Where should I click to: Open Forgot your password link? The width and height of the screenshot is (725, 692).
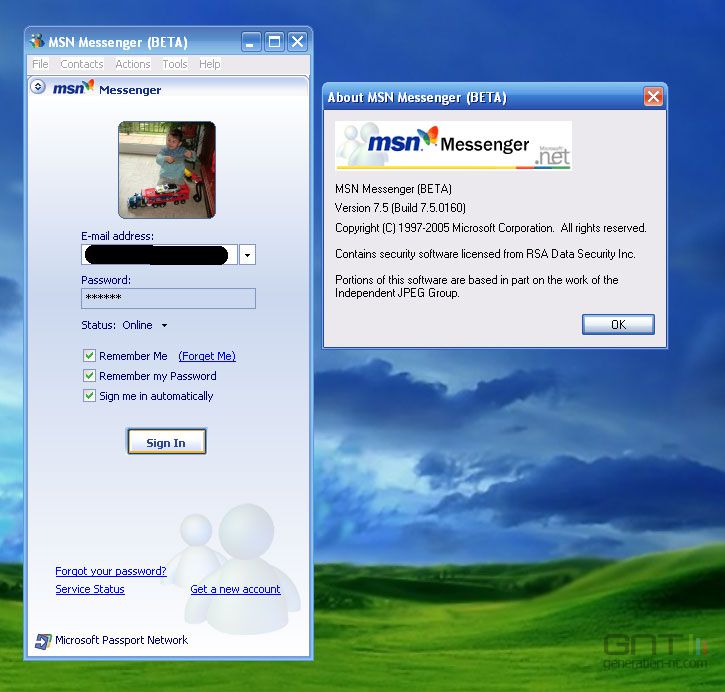coord(111,571)
